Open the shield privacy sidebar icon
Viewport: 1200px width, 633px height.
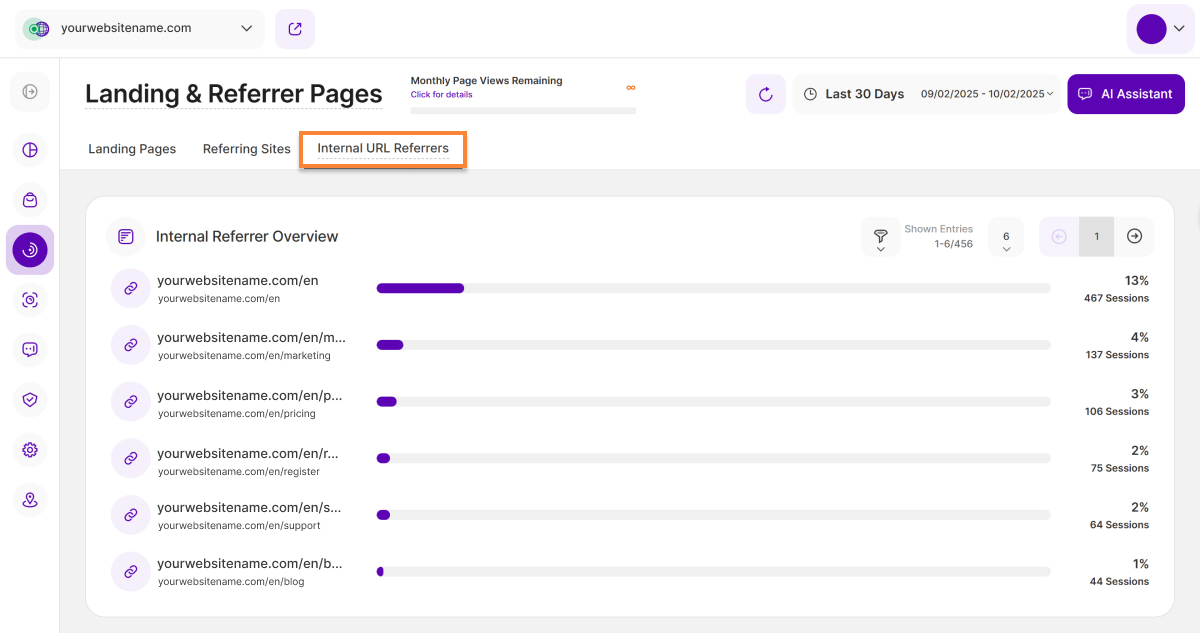30,400
